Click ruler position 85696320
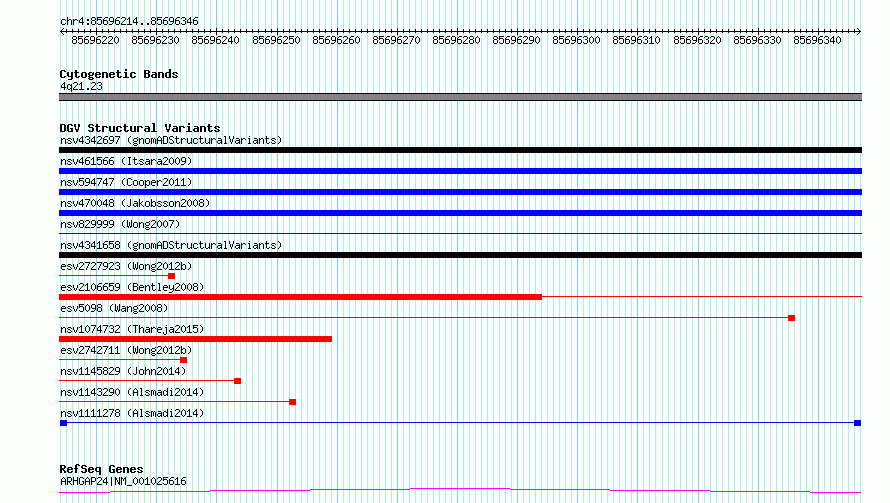This screenshot has width=890, height=503. point(697,40)
